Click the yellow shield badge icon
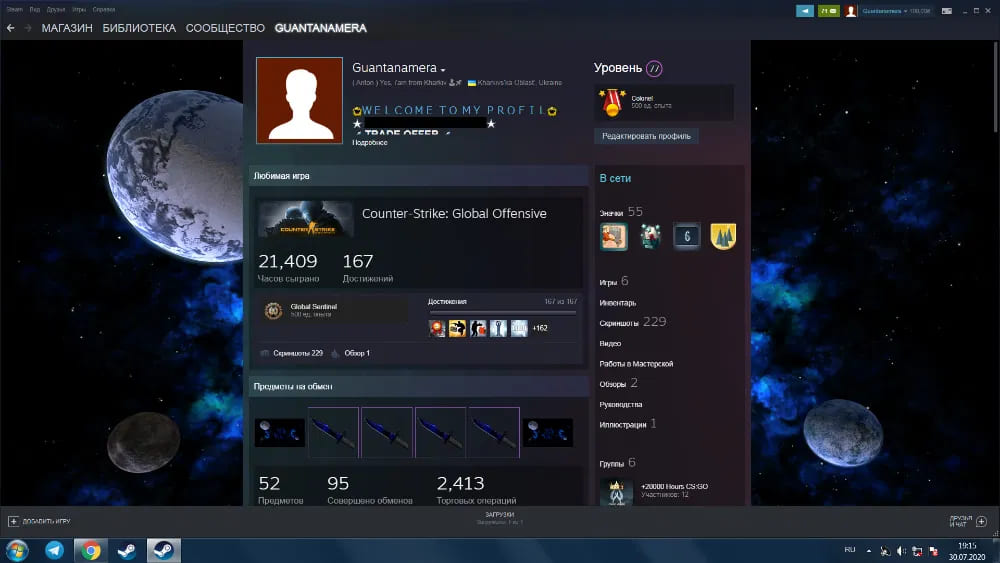This screenshot has width=1000, height=563. [723, 237]
